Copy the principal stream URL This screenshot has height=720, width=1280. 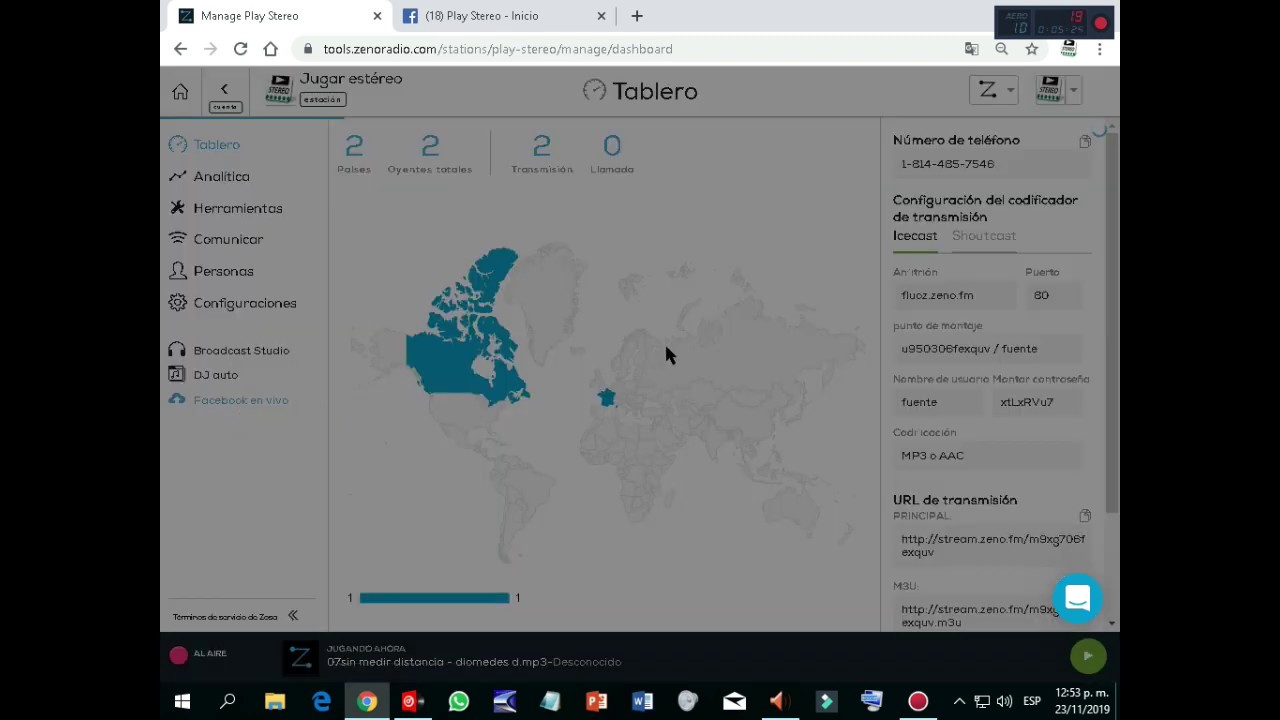click(x=1085, y=516)
